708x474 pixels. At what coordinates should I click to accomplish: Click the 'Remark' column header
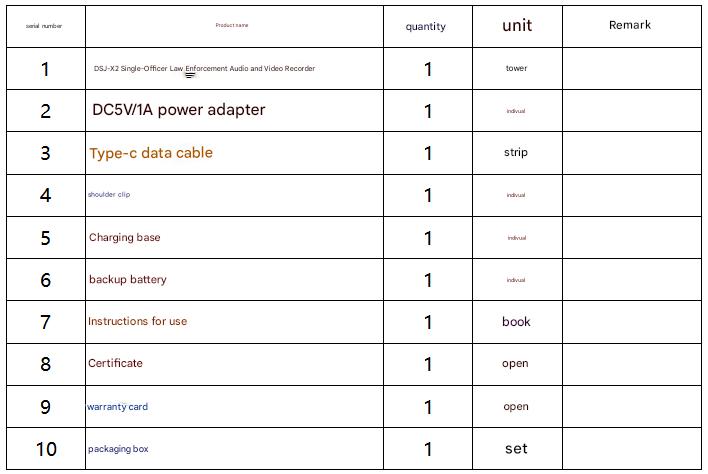coord(630,25)
